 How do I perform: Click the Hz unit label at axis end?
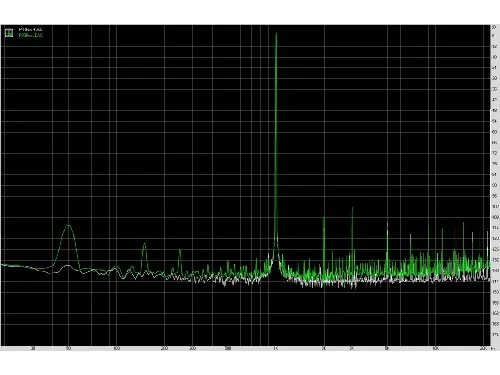pos(494,349)
